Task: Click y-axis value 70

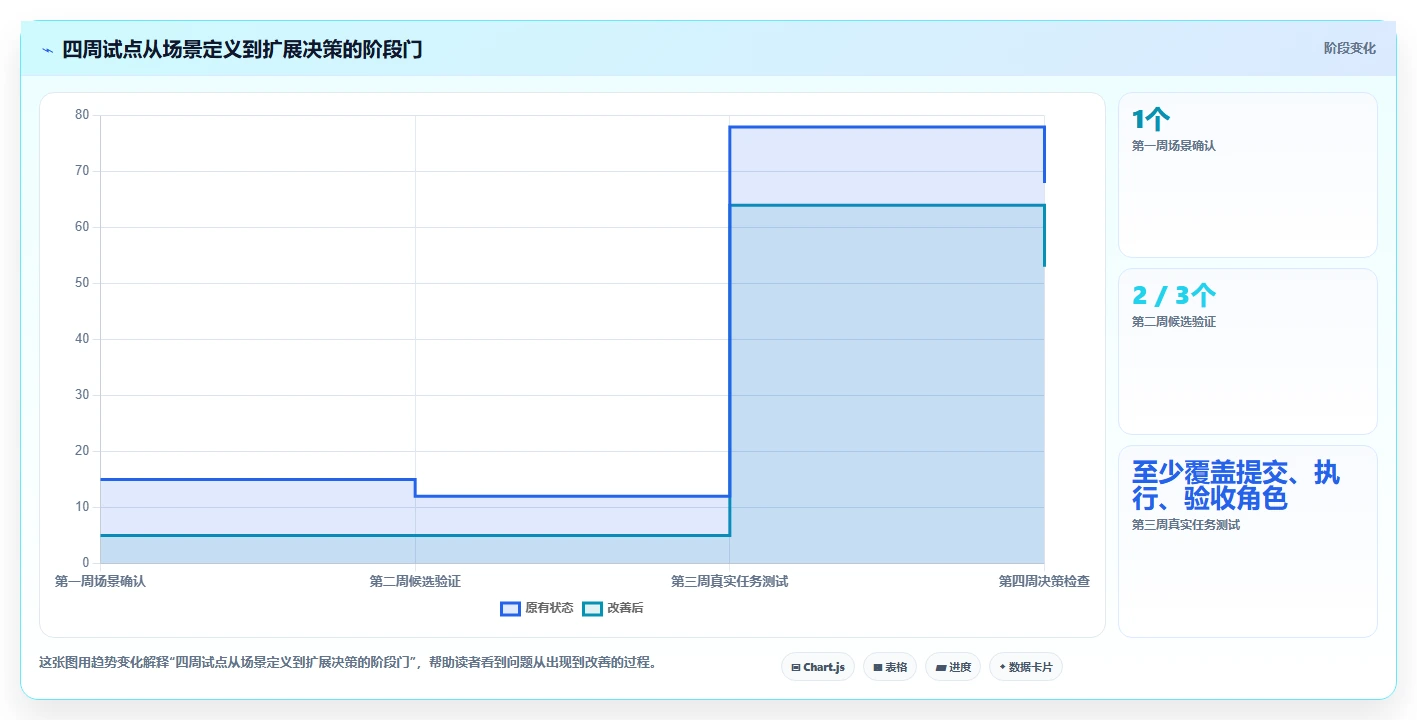Action: (x=82, y=171)
